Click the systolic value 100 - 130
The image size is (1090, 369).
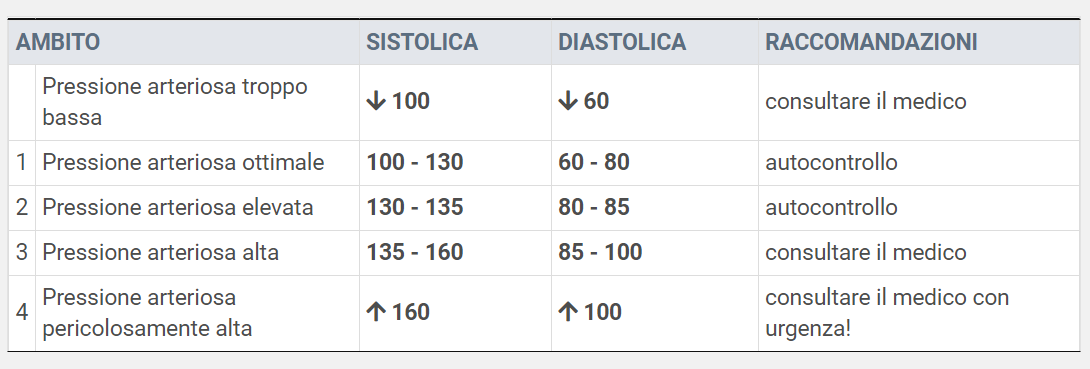[x=414, y=163]
